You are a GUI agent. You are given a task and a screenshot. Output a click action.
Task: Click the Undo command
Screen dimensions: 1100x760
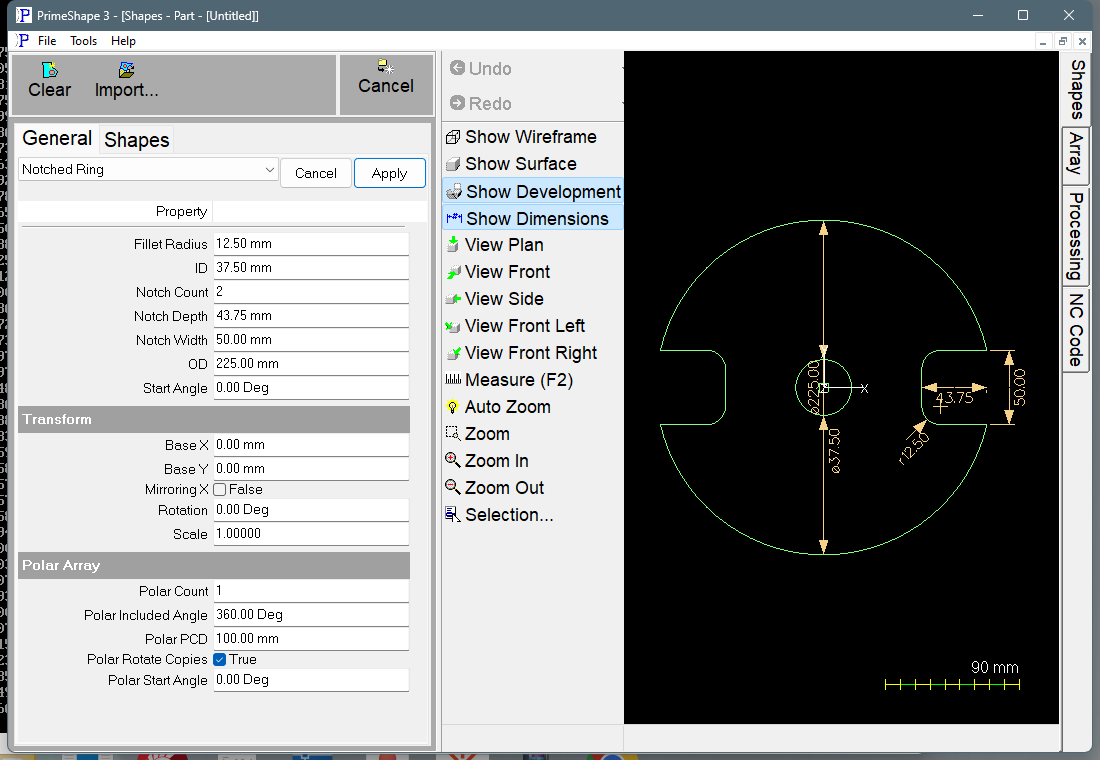481,68
